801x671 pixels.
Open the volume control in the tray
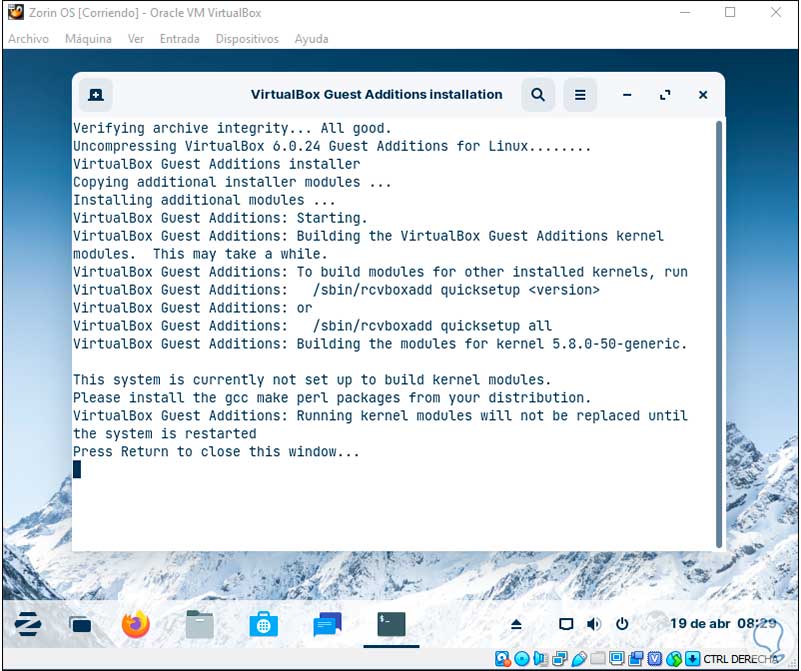(x=594, y=624)
